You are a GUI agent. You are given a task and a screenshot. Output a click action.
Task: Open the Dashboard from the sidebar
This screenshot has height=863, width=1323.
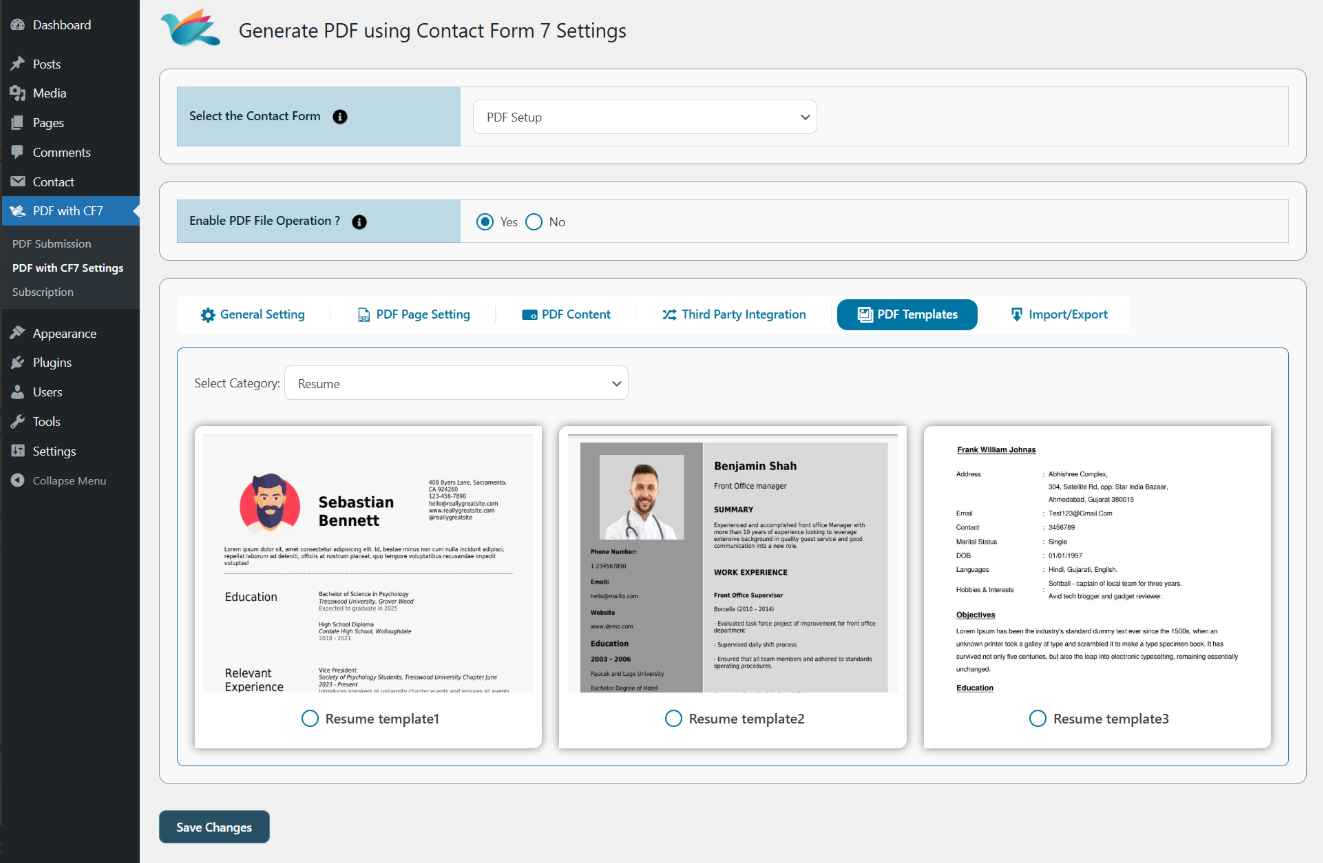(50, 24)
